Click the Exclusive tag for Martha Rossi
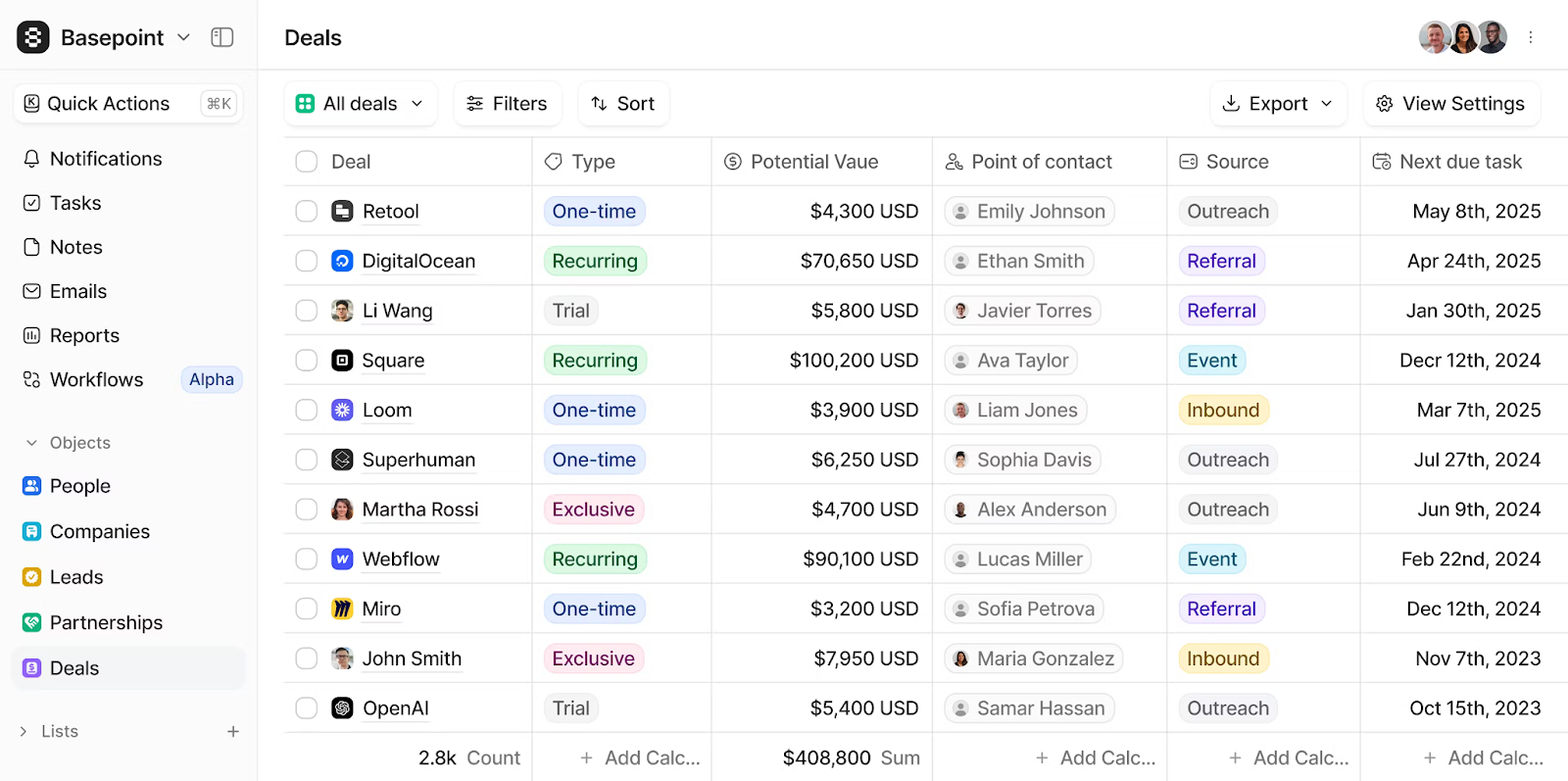 click(593, 510)
